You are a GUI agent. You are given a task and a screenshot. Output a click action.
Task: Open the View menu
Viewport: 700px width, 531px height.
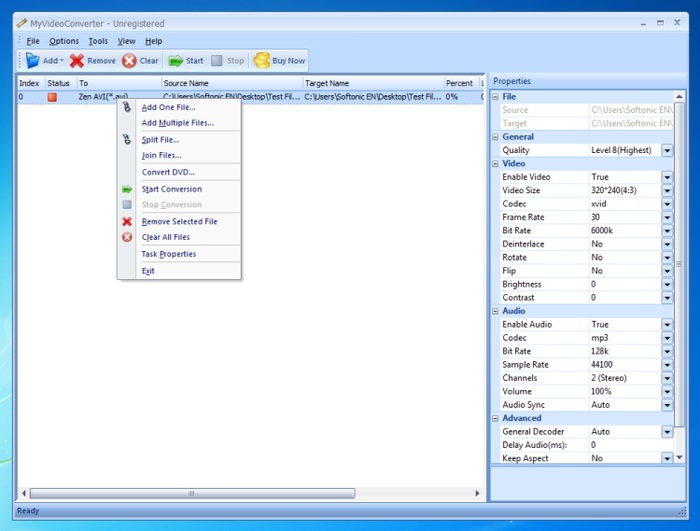point(126,41)
